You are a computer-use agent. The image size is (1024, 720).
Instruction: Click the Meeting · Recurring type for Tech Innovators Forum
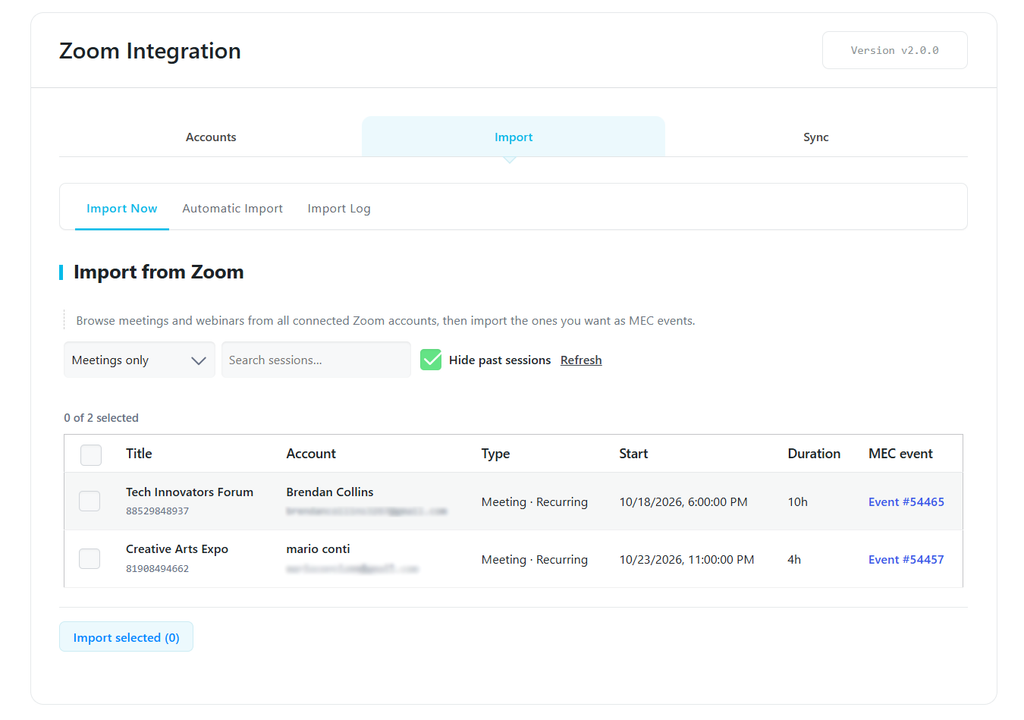(534, 502)
